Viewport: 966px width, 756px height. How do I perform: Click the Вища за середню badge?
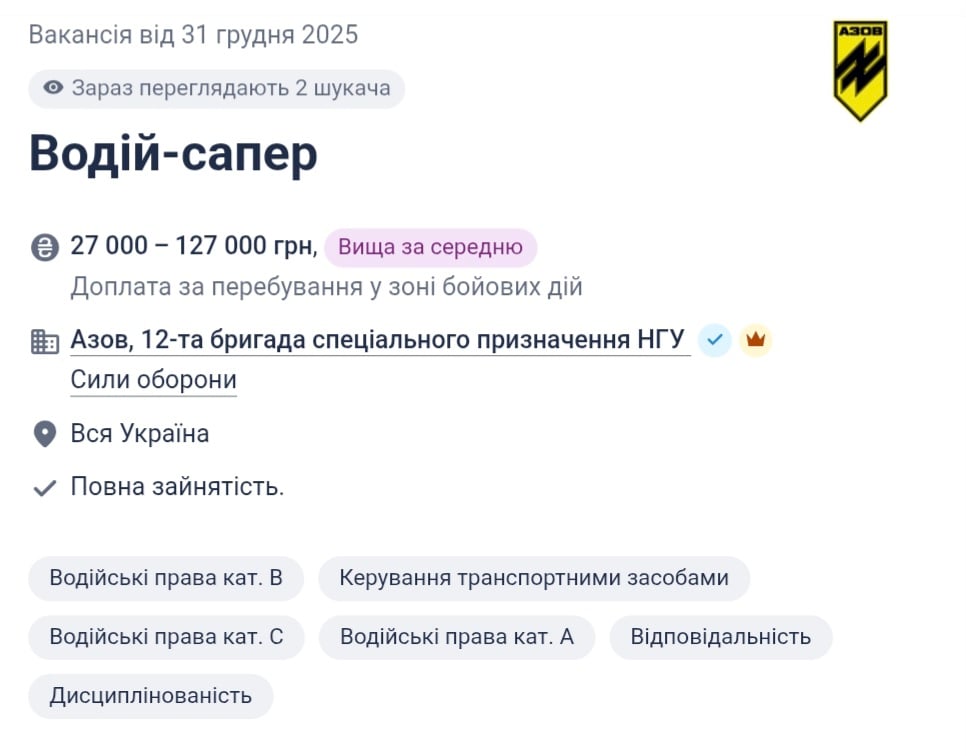click(430, 247)
